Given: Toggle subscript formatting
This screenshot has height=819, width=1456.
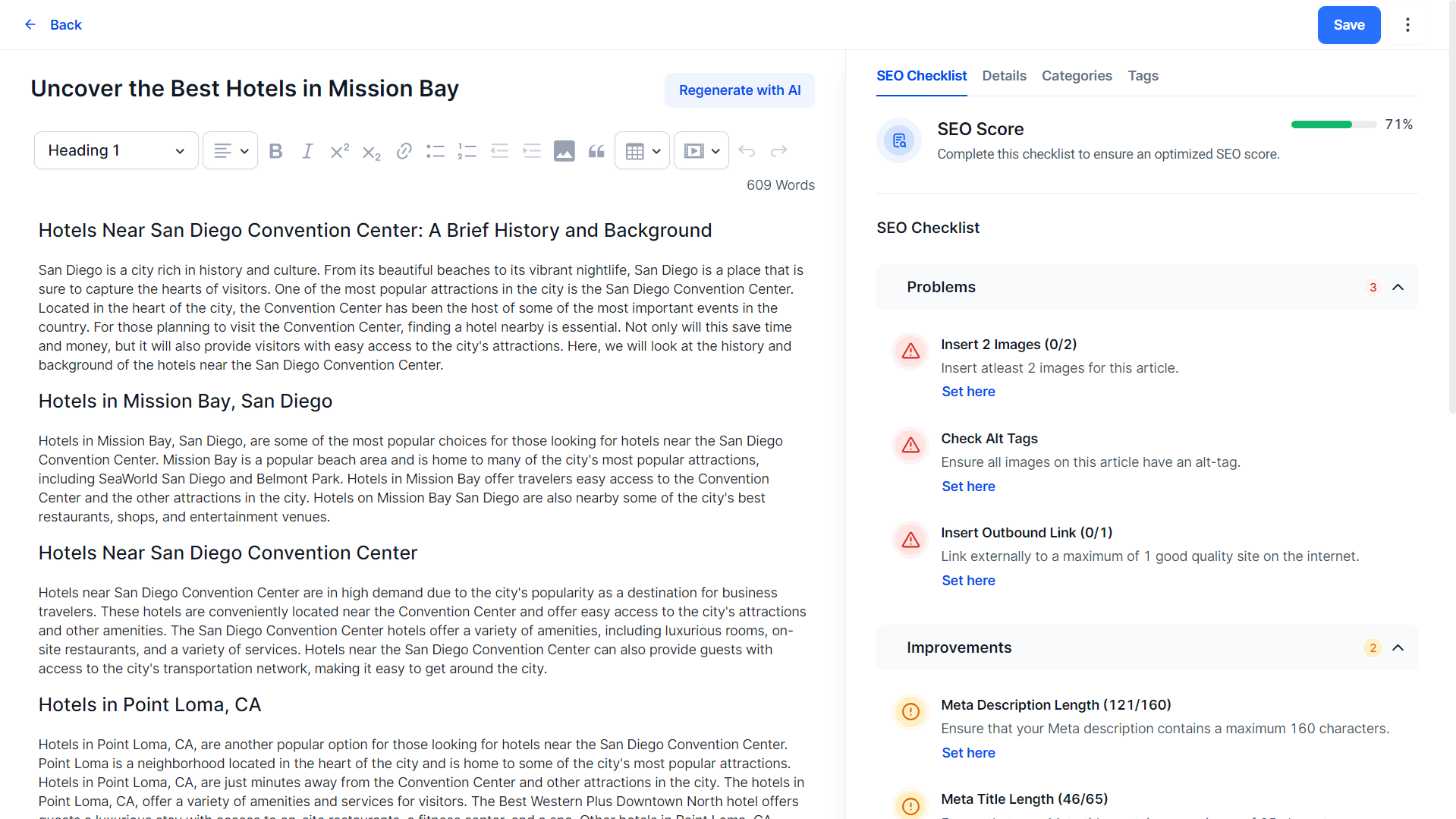Looking at the screenshot, I should [371, 152].
